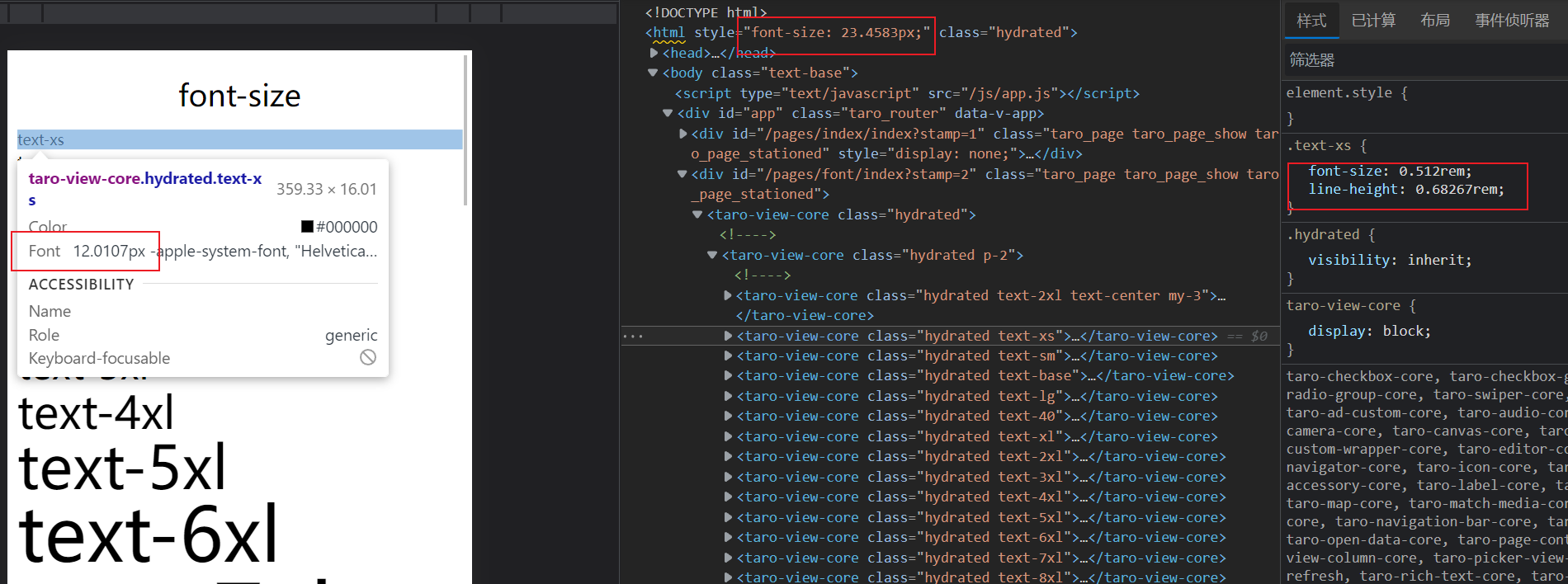Expand the text-2xl text-center node arrow
The width and height of the screenshot is (1568, 584).
click(728, 295)
